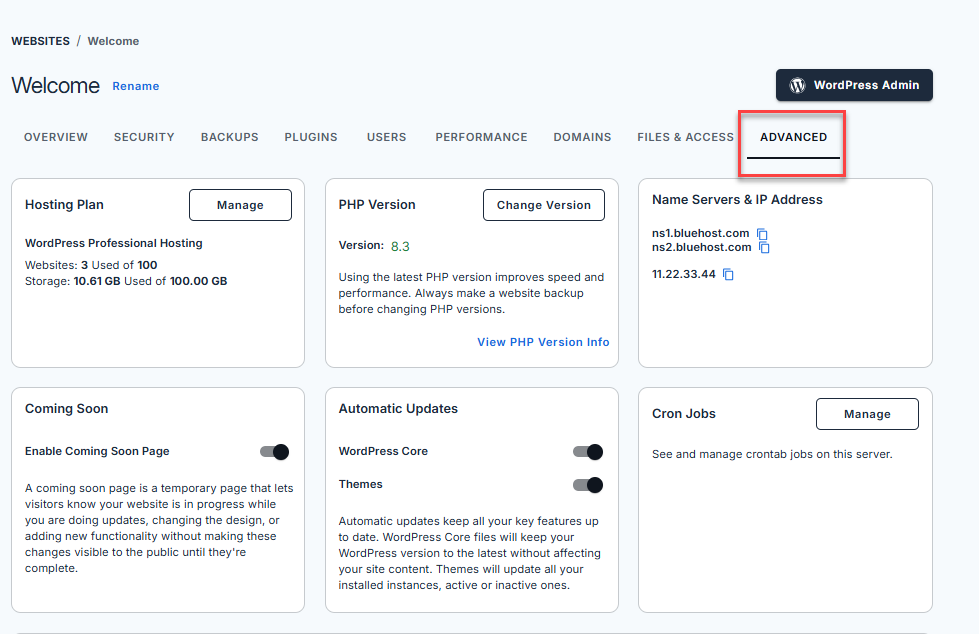Open the Security tab
The height and width of the screenshot is (634, 979).
[143, 137]
